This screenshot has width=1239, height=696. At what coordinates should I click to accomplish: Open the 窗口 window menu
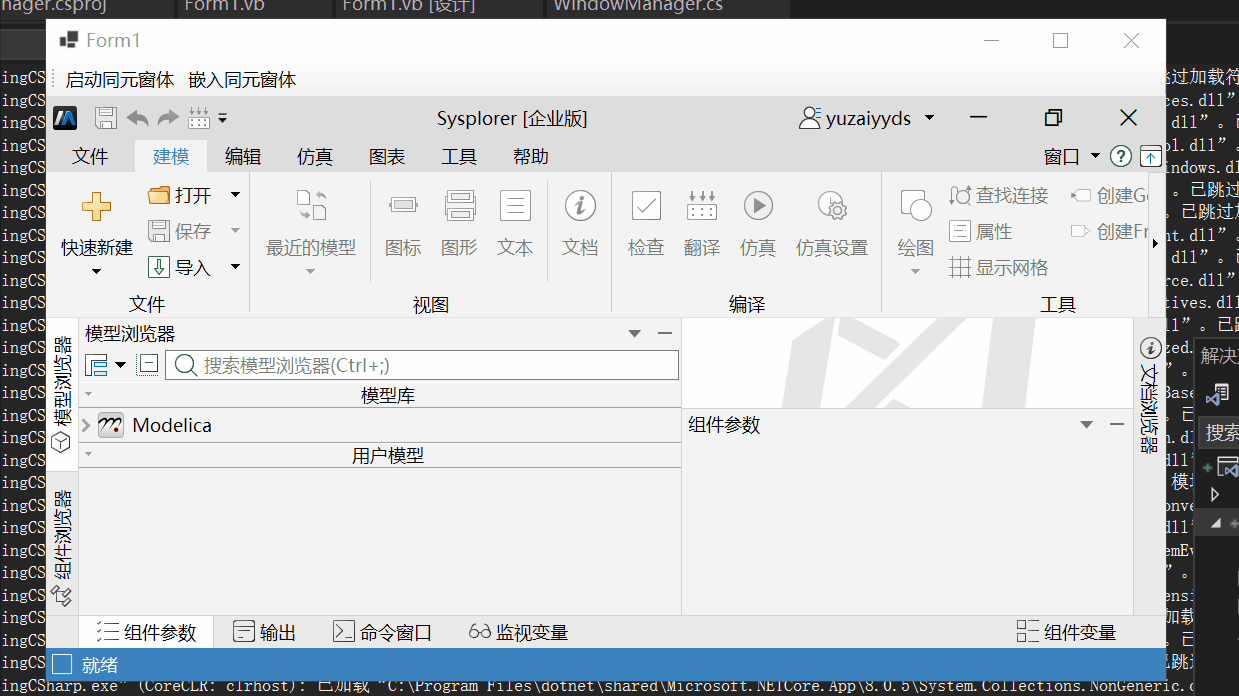[x=1071, y=157]
